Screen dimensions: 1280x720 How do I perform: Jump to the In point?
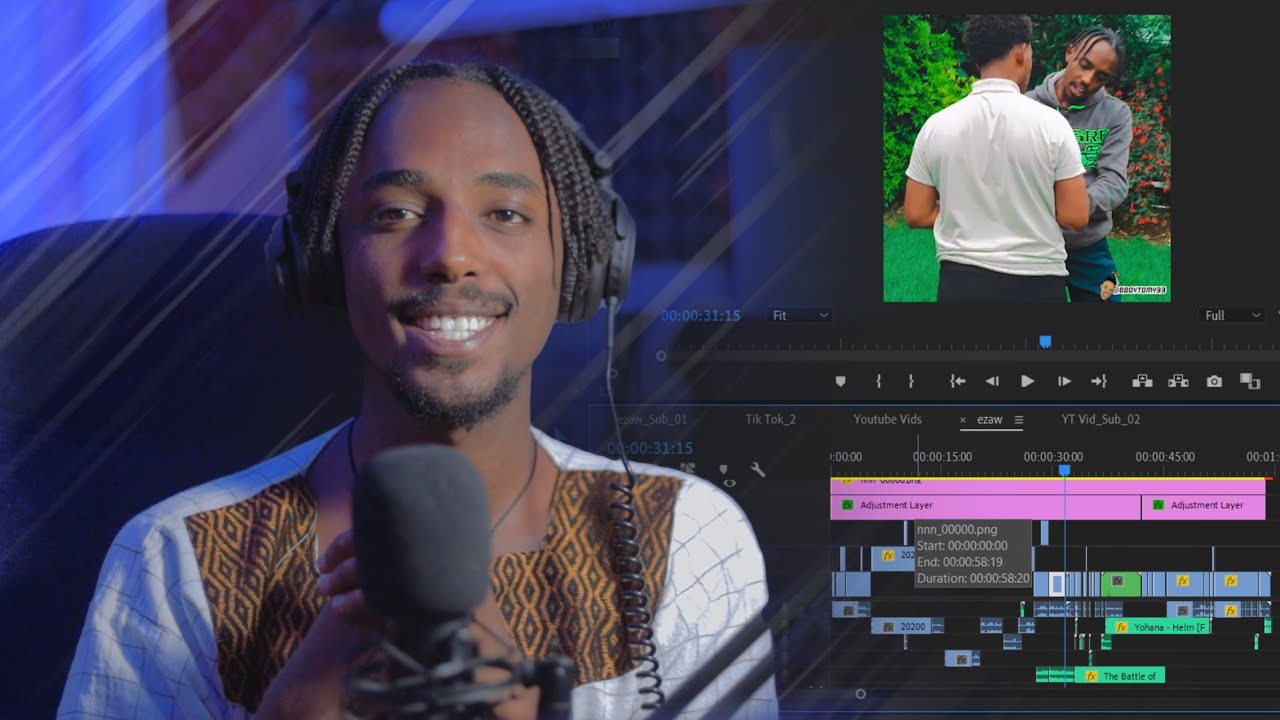(957, 381)
